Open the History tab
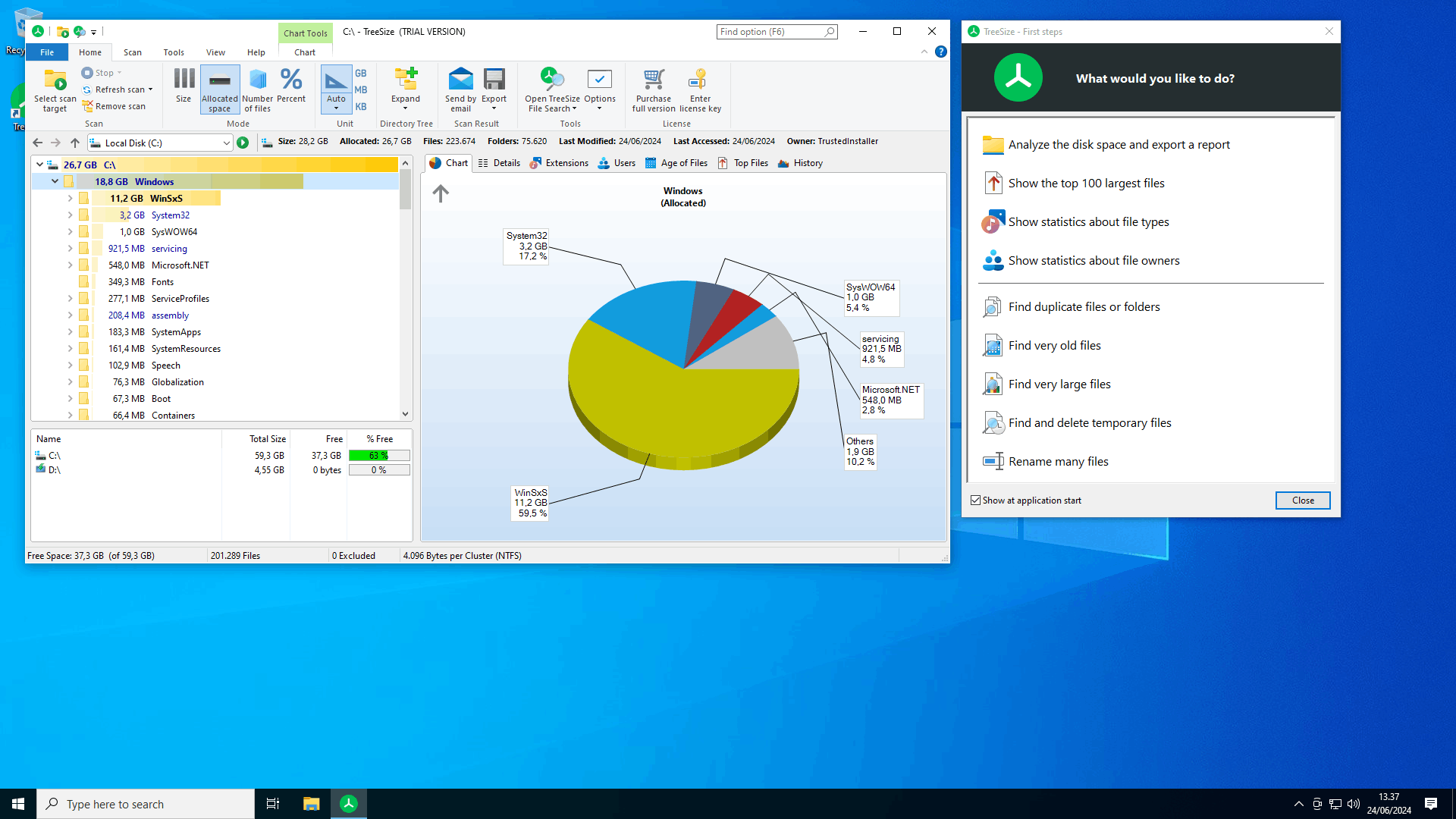1456x819 pixels. tap(800, 163)
